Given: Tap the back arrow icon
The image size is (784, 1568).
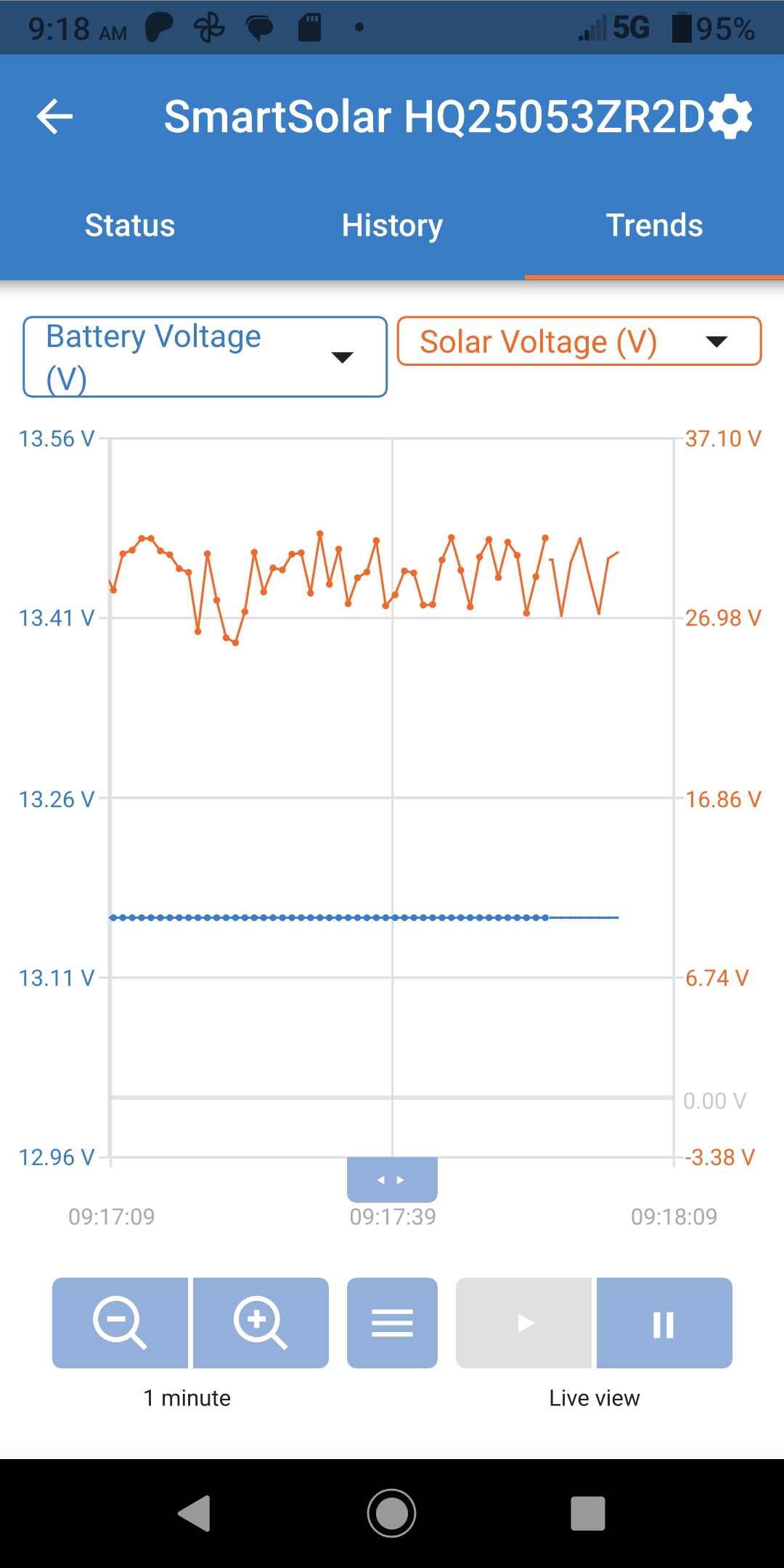Looking at the screenshot, I should coord(55,117).
